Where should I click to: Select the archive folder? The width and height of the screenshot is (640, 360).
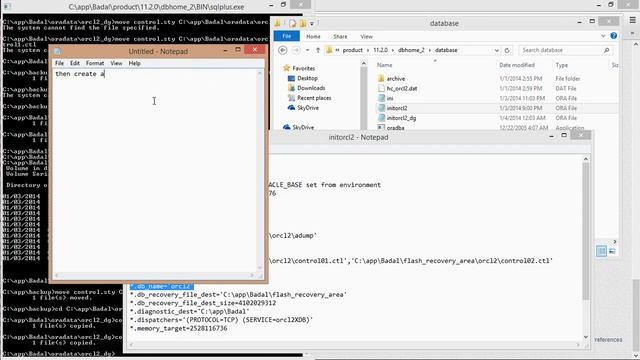pyautogui.click(x=396, y=79)
